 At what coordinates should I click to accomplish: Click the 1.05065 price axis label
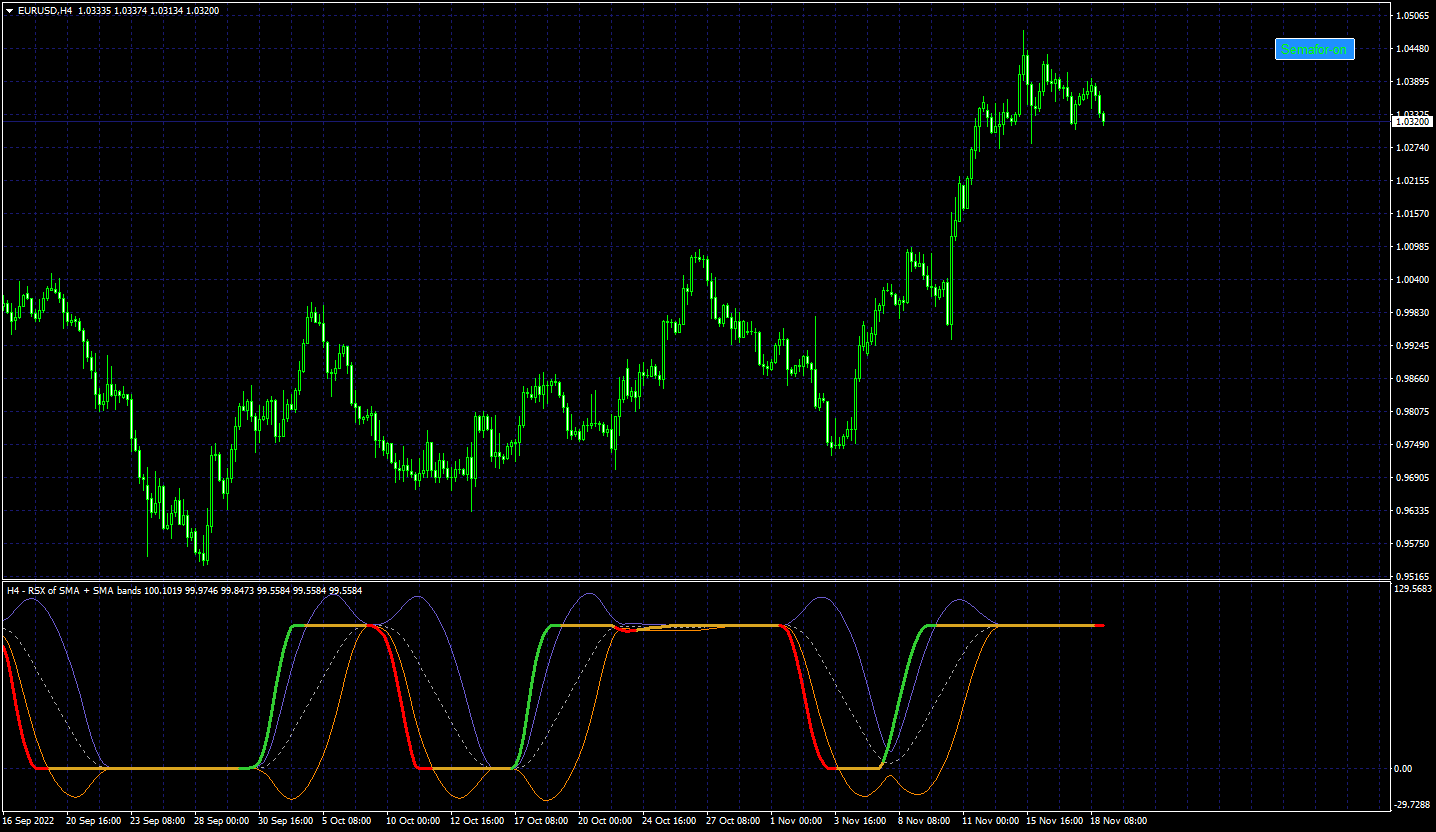[1412, 16]
